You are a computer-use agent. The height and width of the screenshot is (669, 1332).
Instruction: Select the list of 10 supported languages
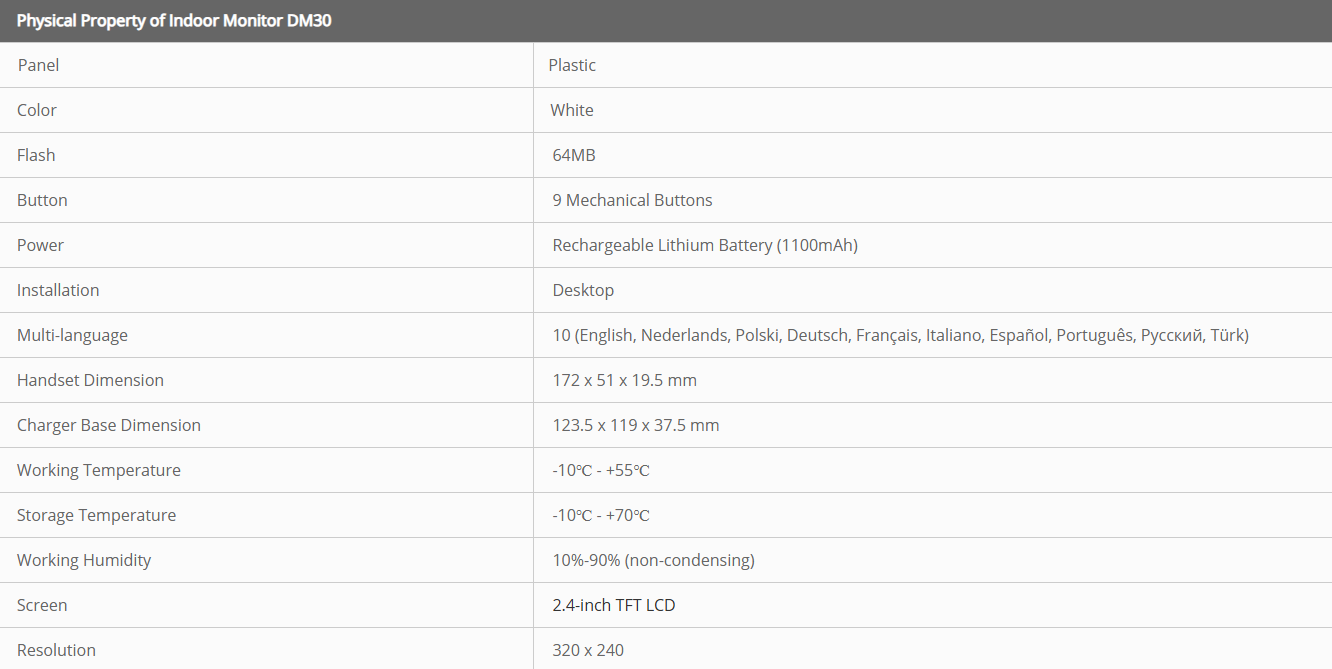tap(900, 335)
